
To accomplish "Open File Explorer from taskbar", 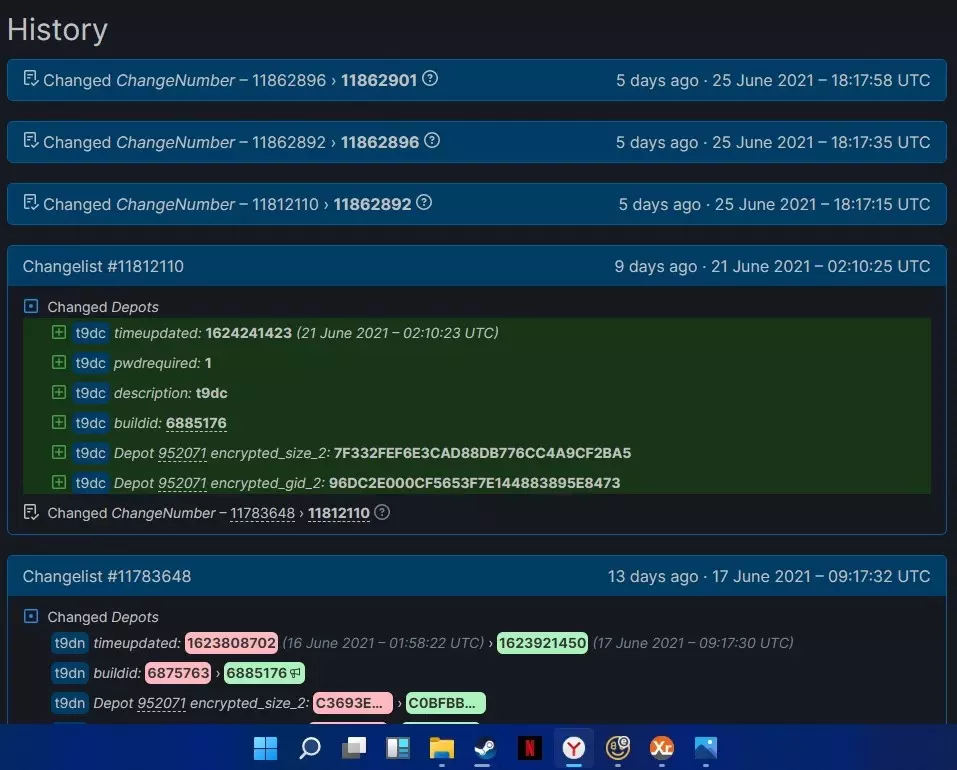I will (x=441, y=747).
